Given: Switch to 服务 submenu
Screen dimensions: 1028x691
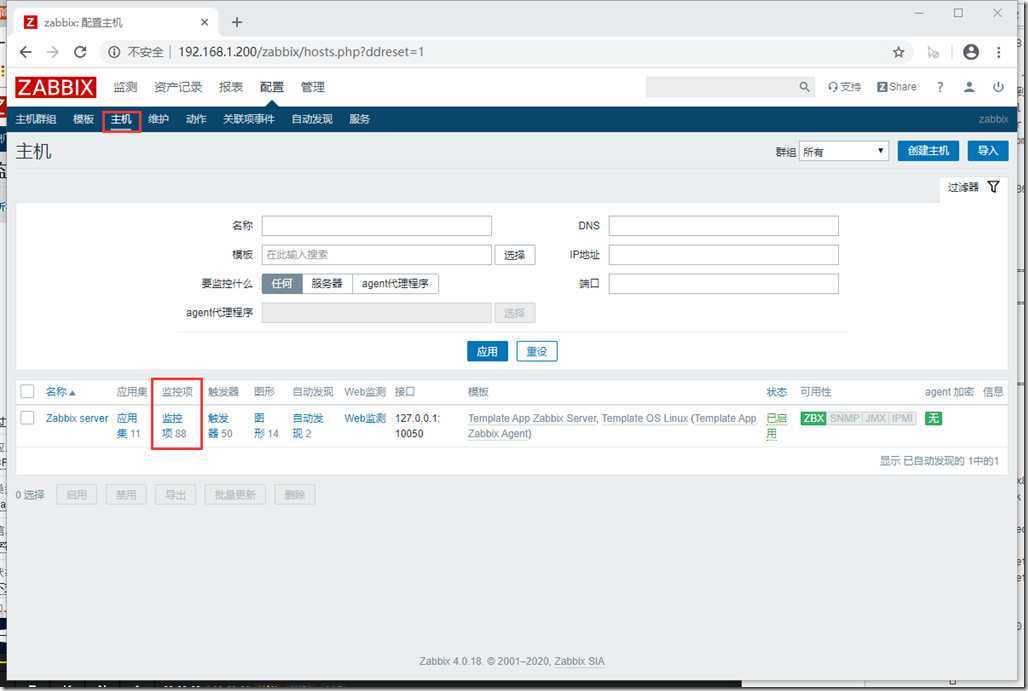Looking at the screenshot, I should (359, 119).
